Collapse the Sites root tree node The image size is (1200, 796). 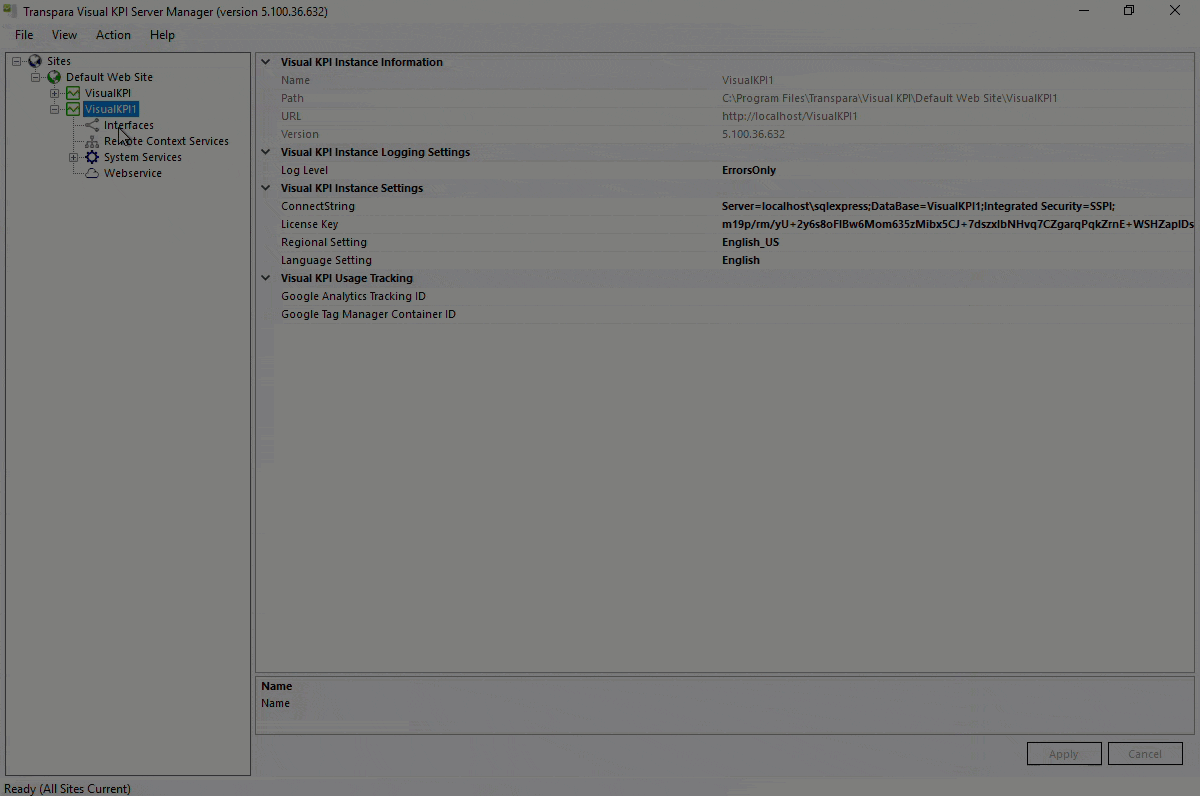(x=17, y=61)
